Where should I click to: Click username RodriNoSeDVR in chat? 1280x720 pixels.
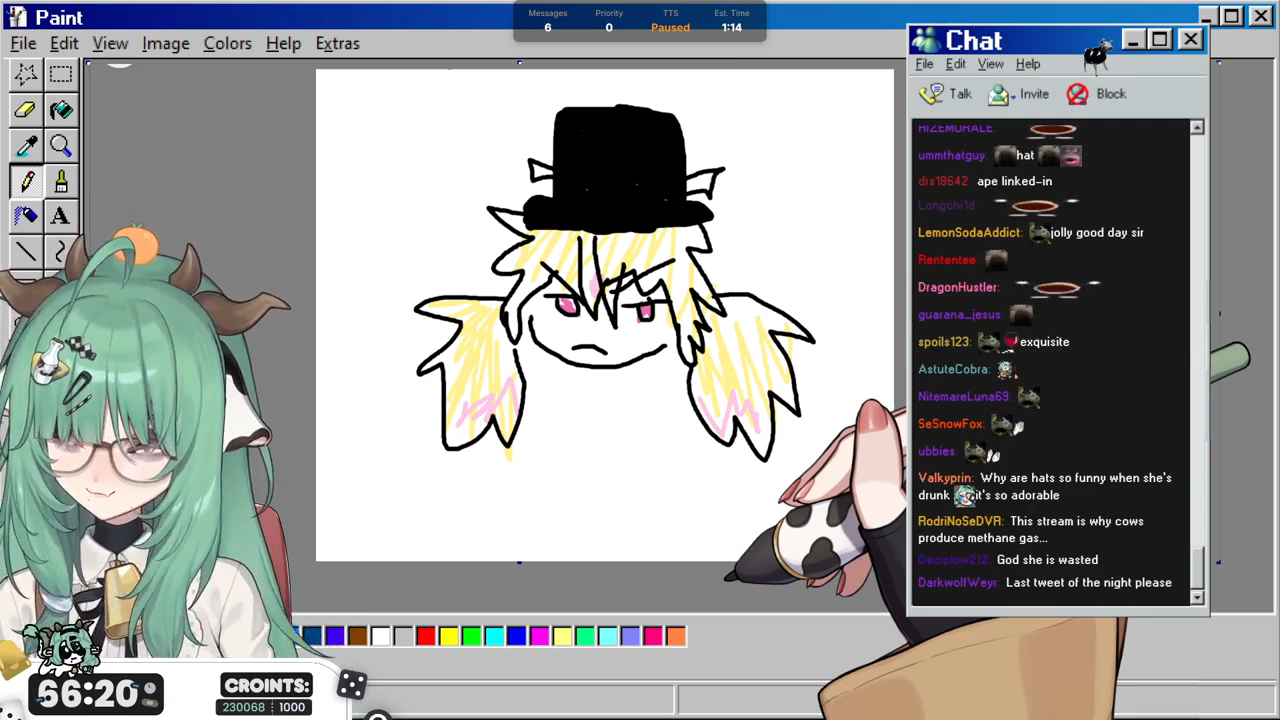point(960,521)
